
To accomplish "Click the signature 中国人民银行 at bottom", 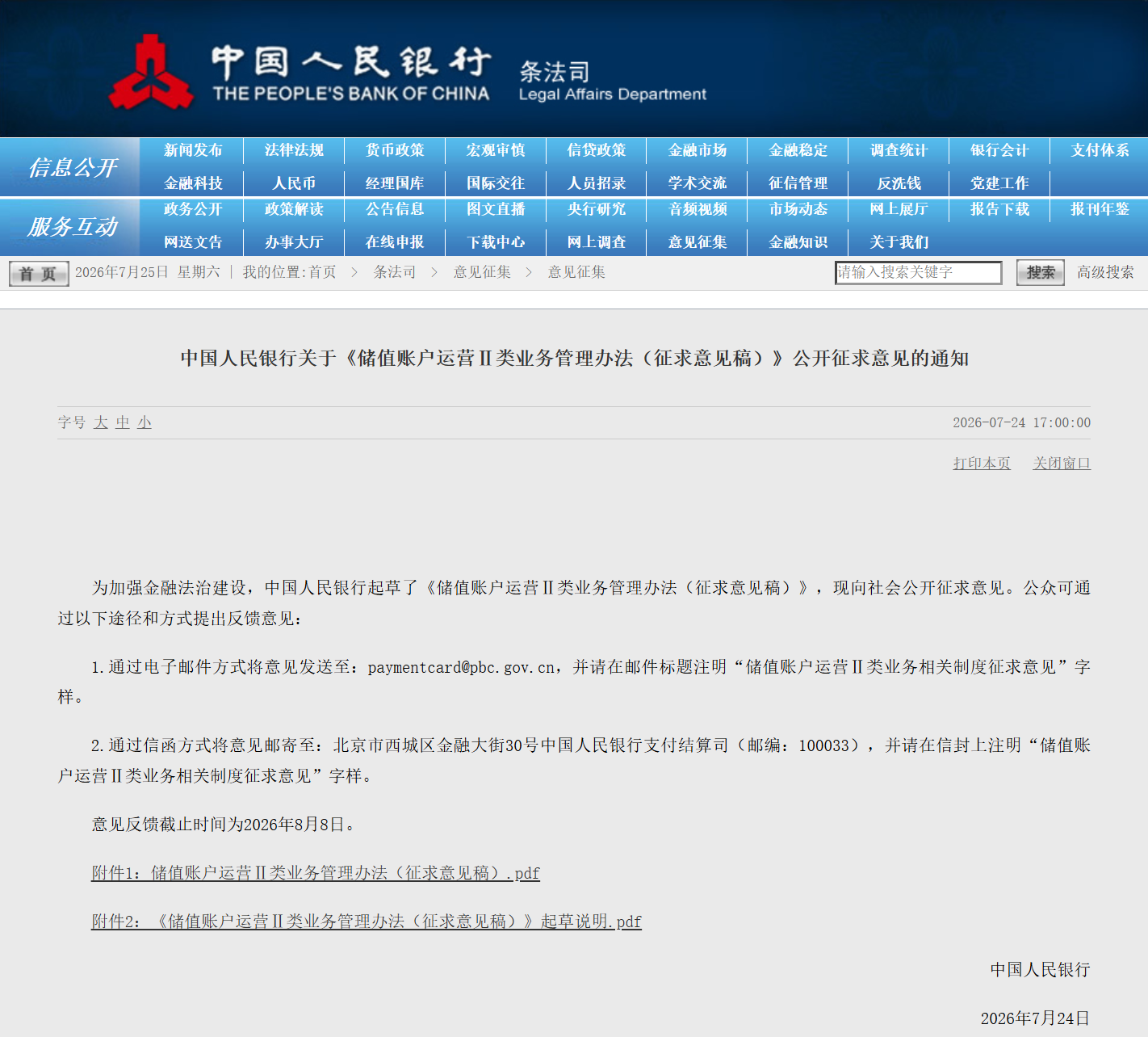I will [1040, 969].
